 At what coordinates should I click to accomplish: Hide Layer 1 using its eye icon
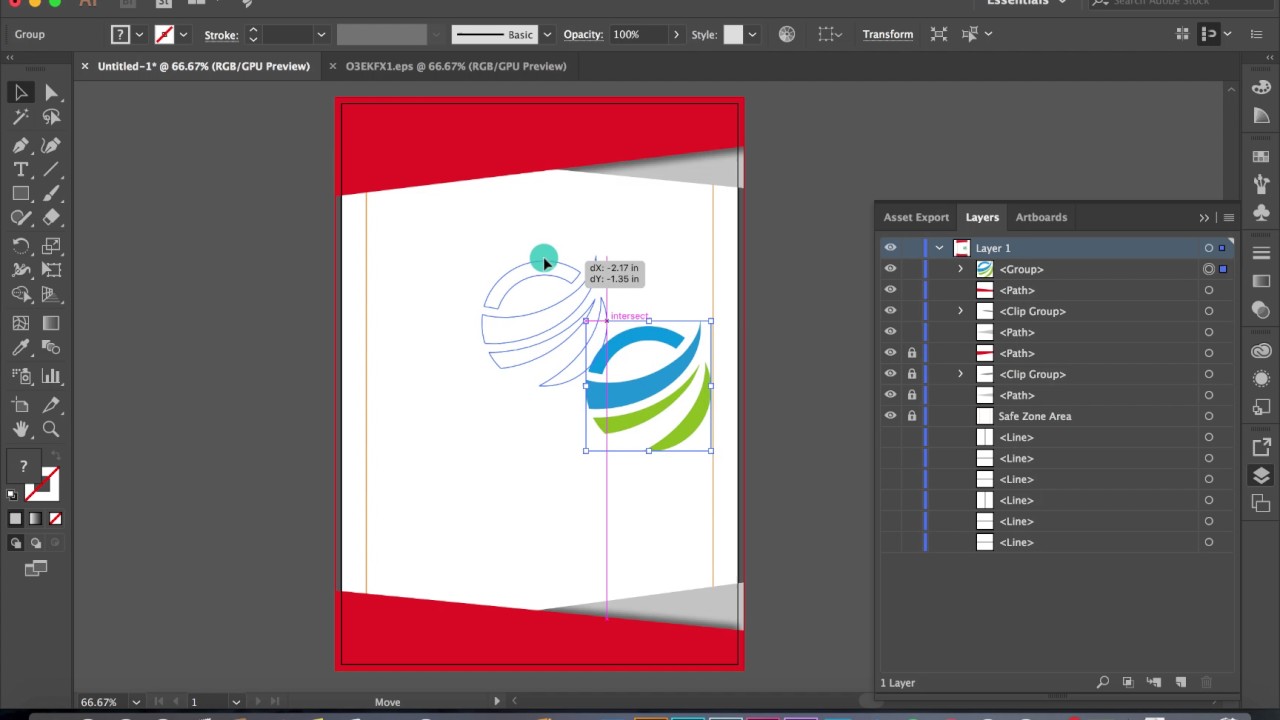[890, 248]
